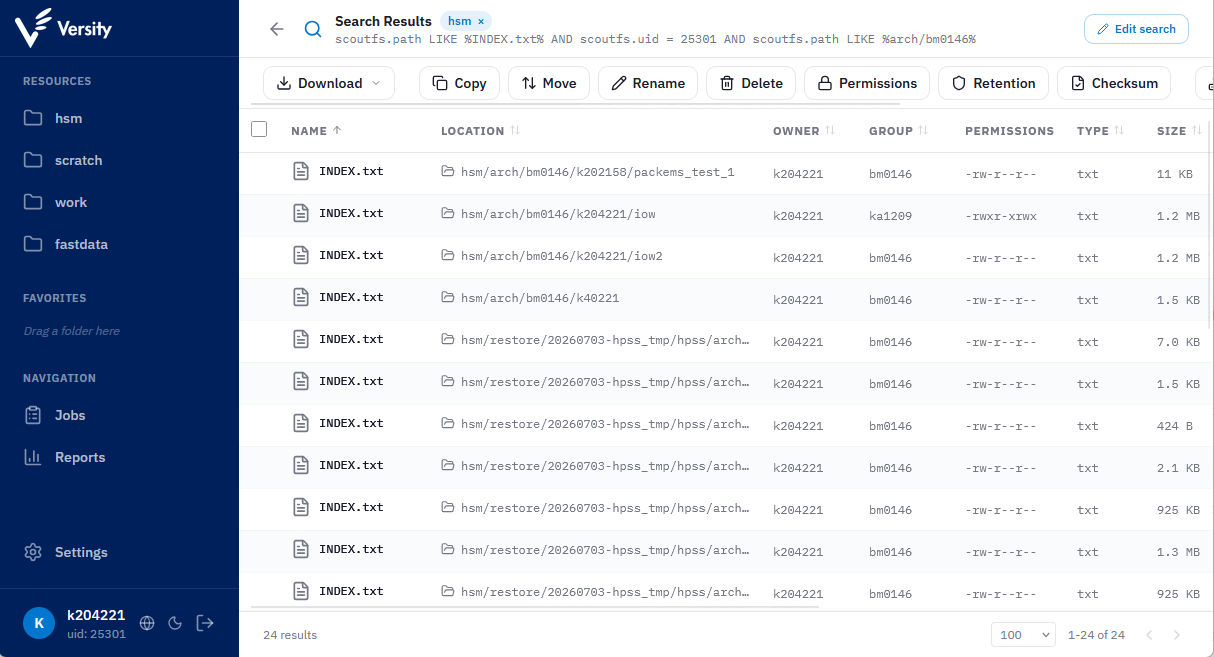The height and width of the screenshot is (657, 1214).
Task: Click the 1.3 MB size cell
Action: (1178, 552)
